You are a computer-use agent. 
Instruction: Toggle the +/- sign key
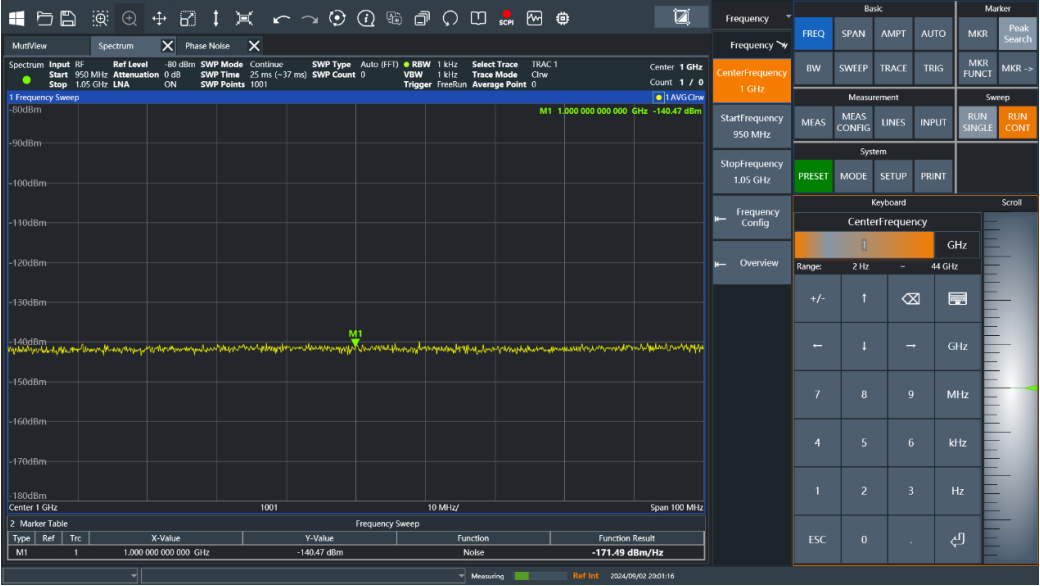point(817,299)
